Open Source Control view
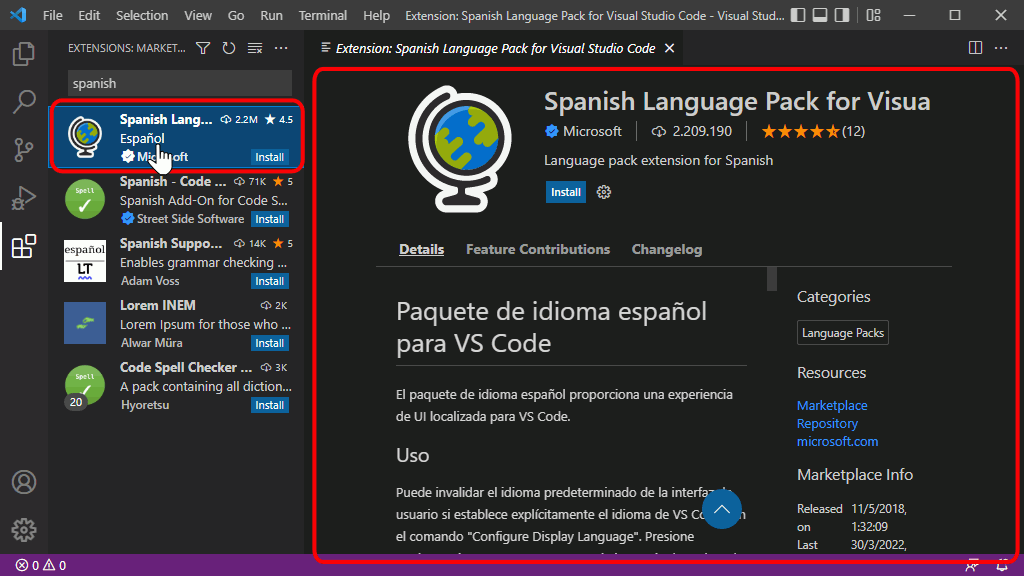 (24, 150)
